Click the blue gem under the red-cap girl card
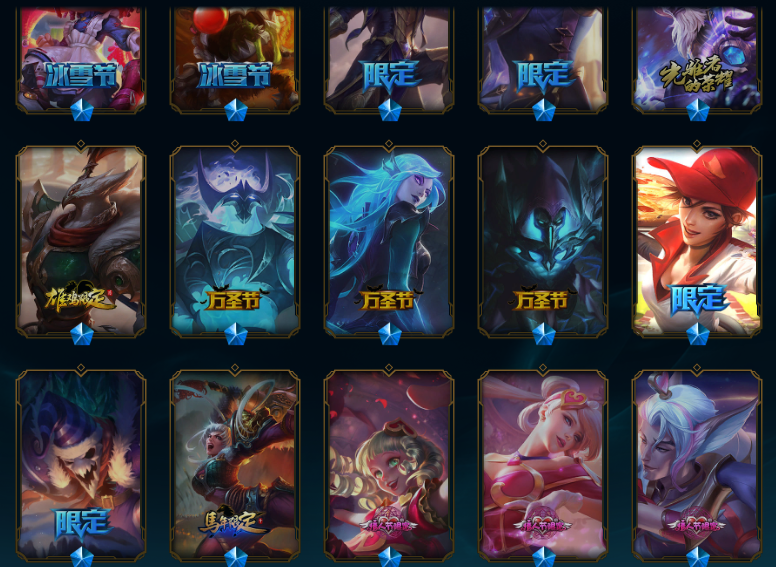Screen dimensions: 776x567 pyautogui.click(x=697, y=334)
